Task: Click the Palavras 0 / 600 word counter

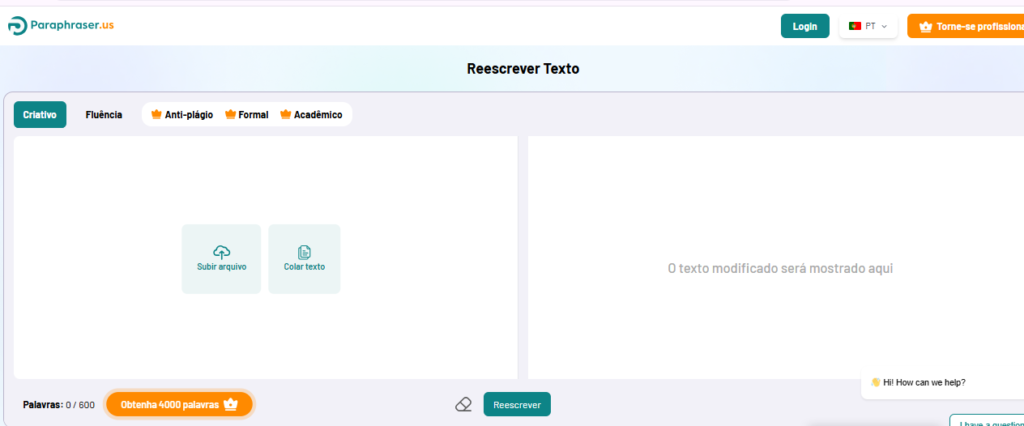Action: [59, 405]
